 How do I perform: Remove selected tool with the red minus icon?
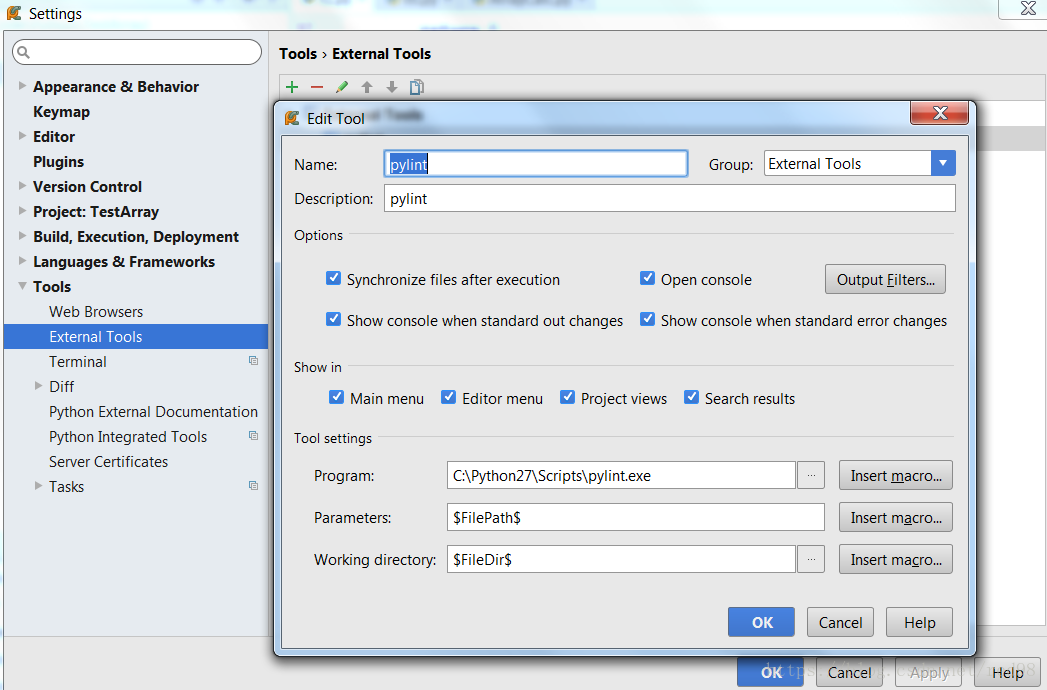(x=317, y=88)
